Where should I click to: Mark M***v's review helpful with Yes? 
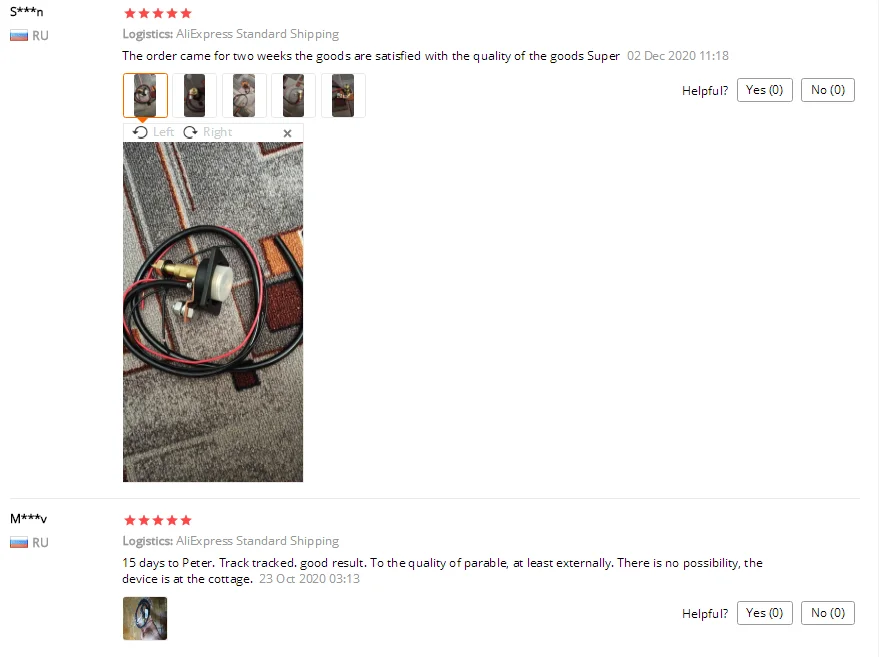tap(765, 613)
